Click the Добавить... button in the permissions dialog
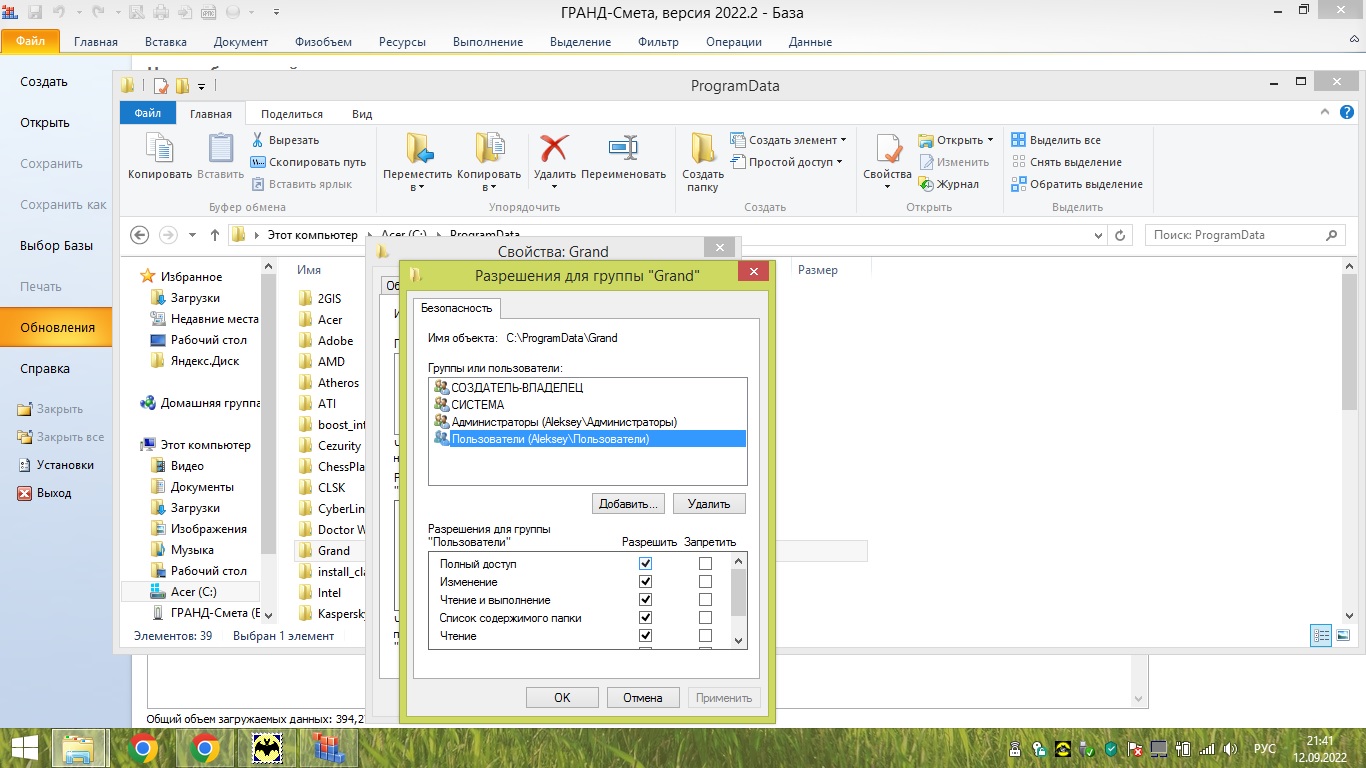Viewport: 1366px width, 768px height. (x=629, y=504)
